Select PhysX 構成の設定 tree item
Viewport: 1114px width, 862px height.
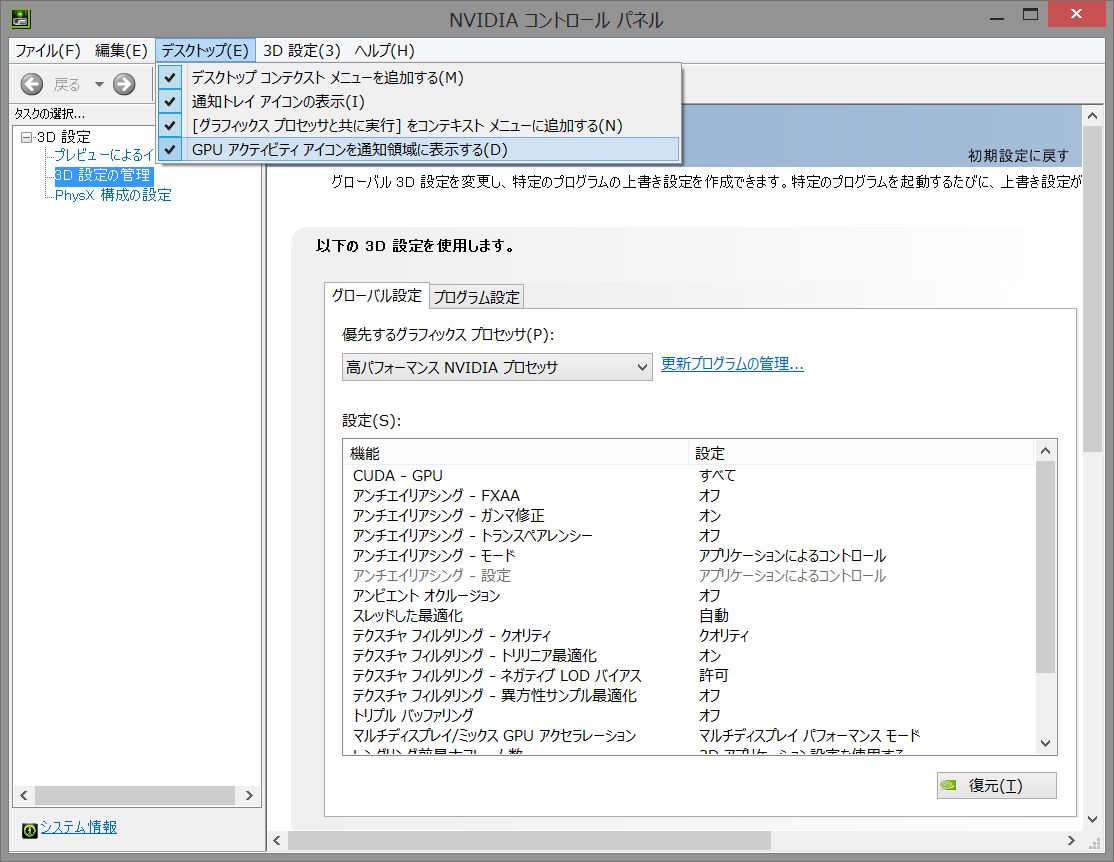pyautogui.click(x=113, y=195)
